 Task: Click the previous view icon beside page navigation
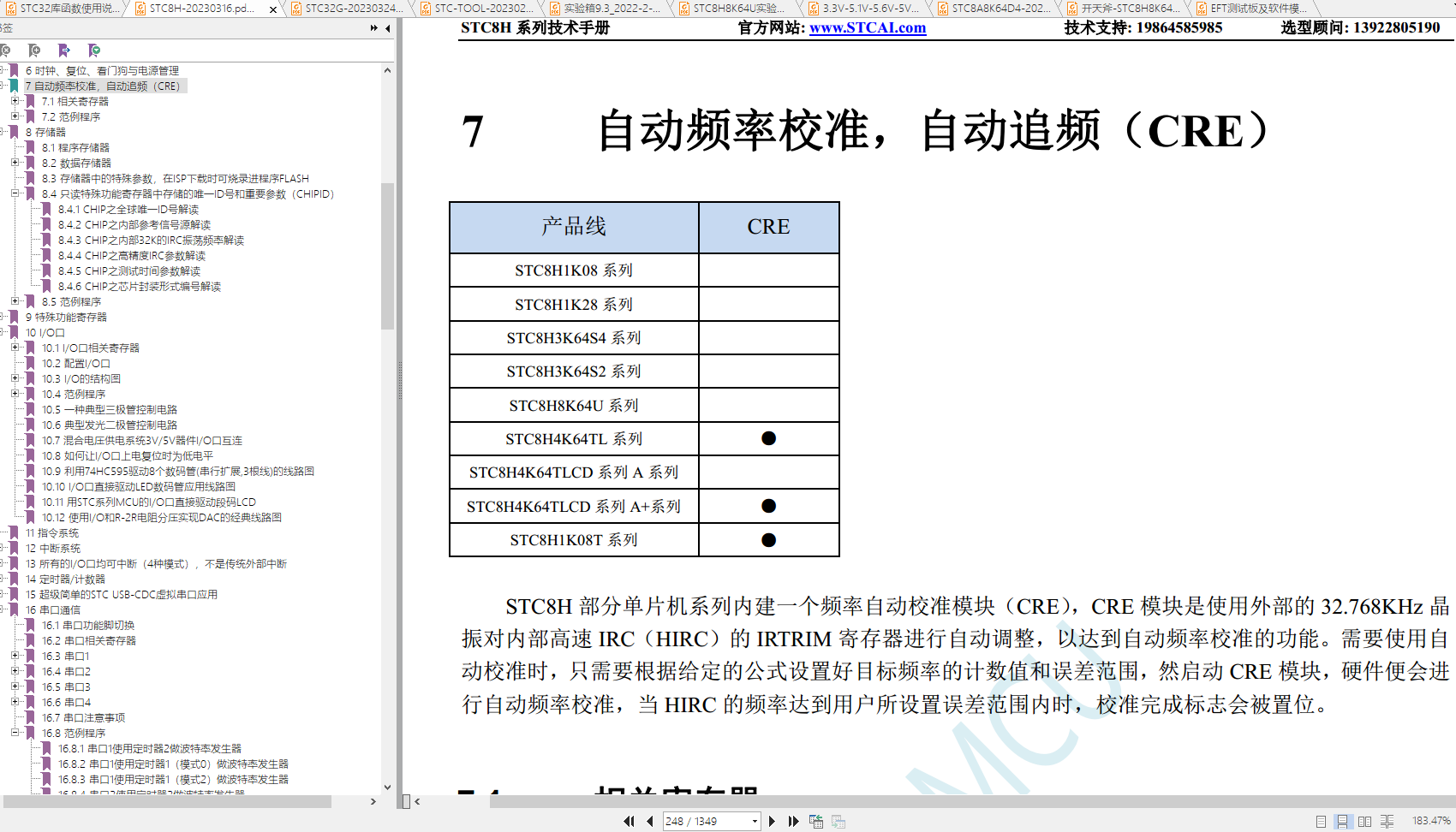(x=816, y=821)
